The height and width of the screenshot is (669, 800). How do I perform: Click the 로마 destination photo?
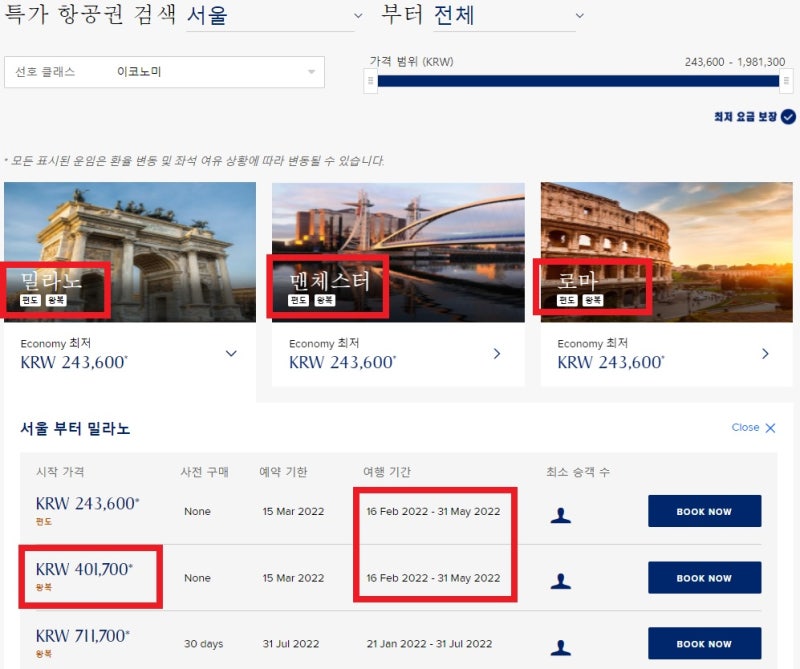pos(665,250)
